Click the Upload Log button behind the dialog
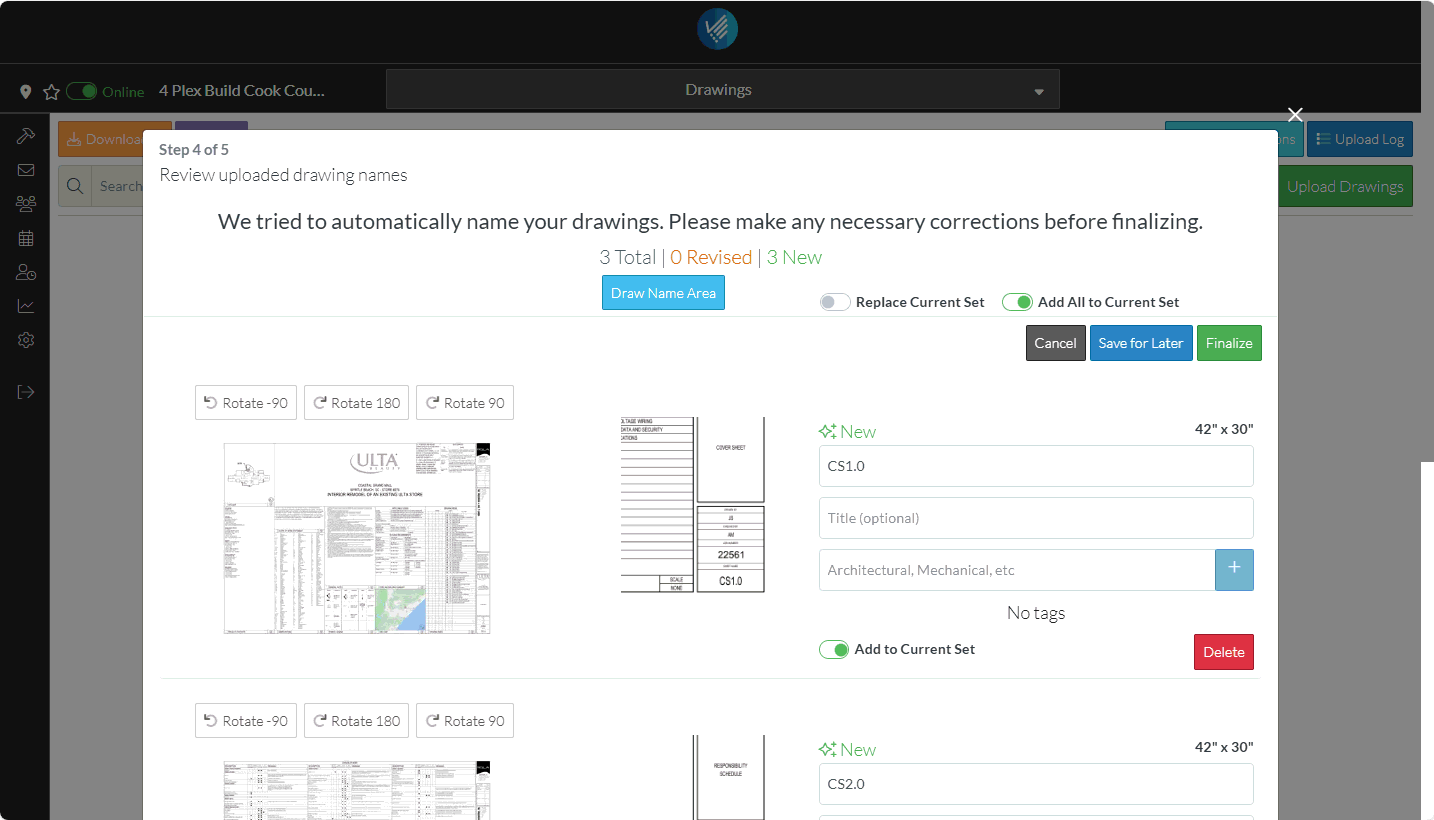Image resolution: width=1434 pixels, height=820 pixels. [1360, 140]
